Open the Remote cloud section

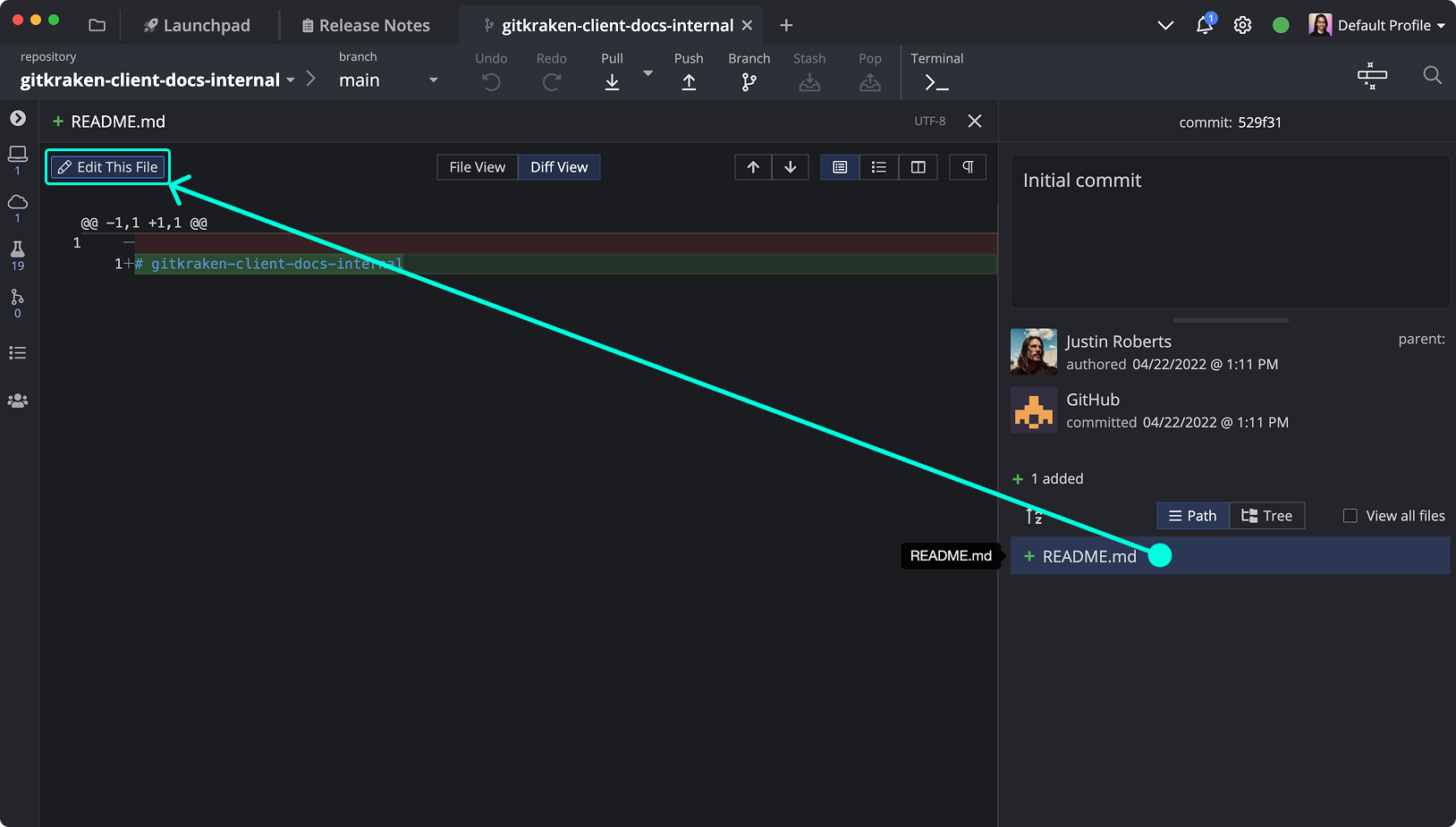point(18,207)
